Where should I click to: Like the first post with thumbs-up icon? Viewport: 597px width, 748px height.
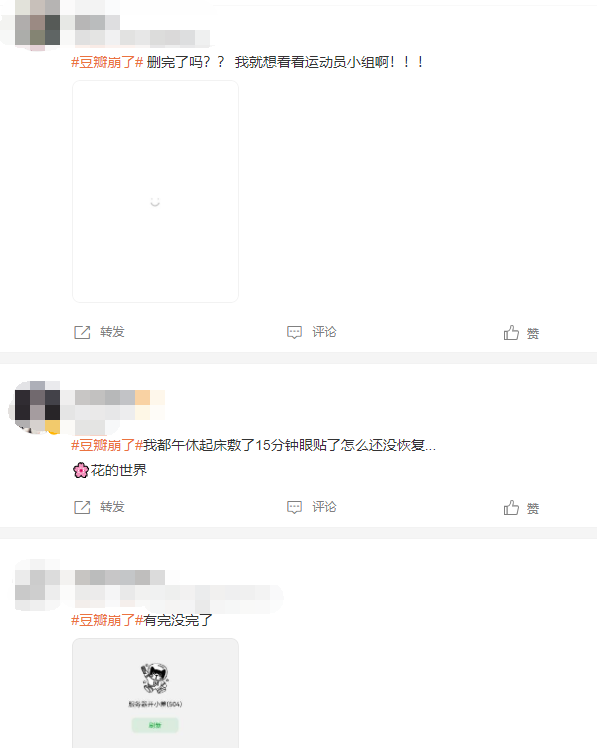(x=511, y=332)
